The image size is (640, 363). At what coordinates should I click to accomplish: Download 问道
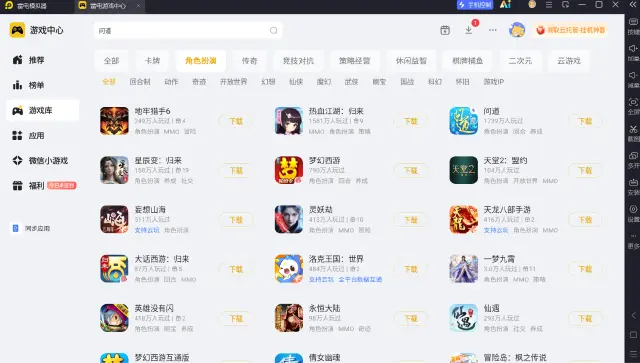pos(585,121)
